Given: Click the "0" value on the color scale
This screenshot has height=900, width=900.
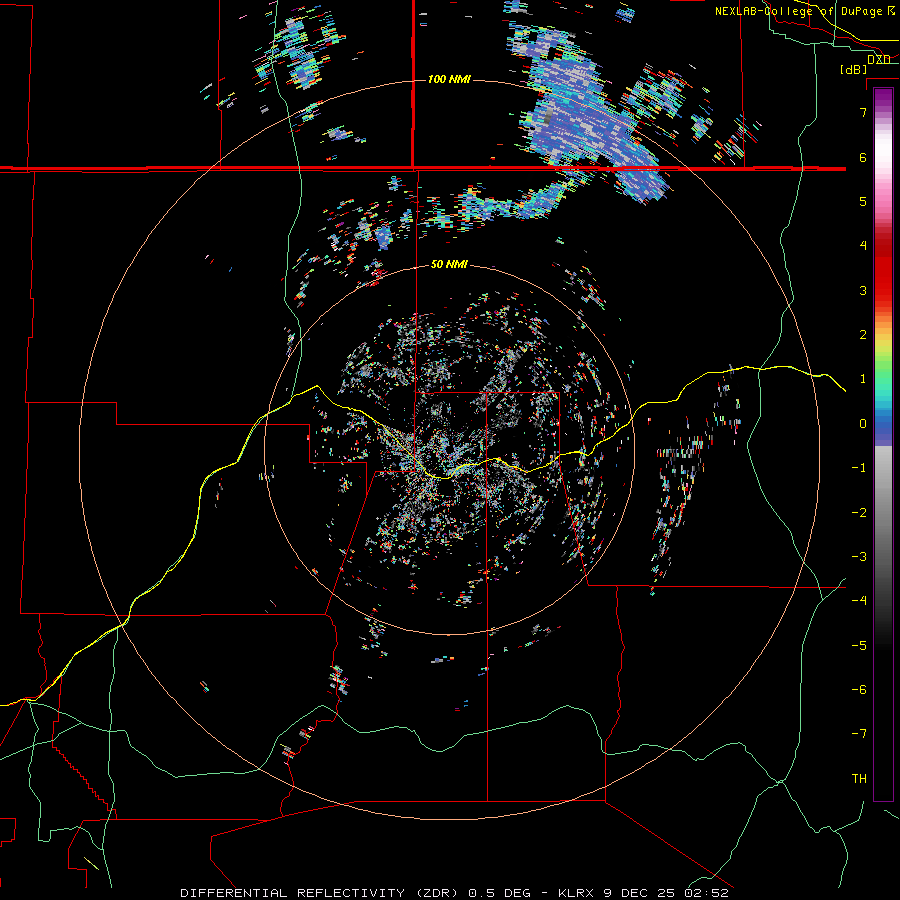Looking at the screenshot, I should (x=863, y=424).
